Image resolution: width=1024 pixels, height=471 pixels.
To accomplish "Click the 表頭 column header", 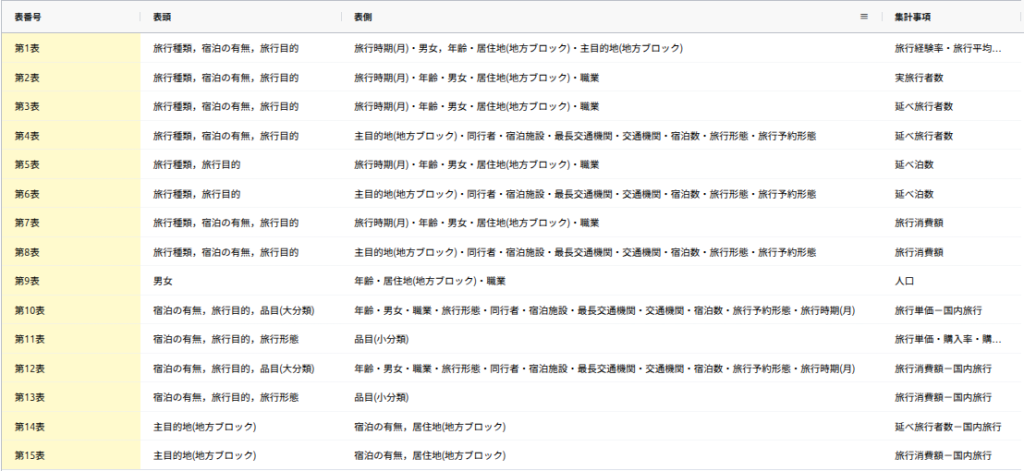I will [162, 18].
